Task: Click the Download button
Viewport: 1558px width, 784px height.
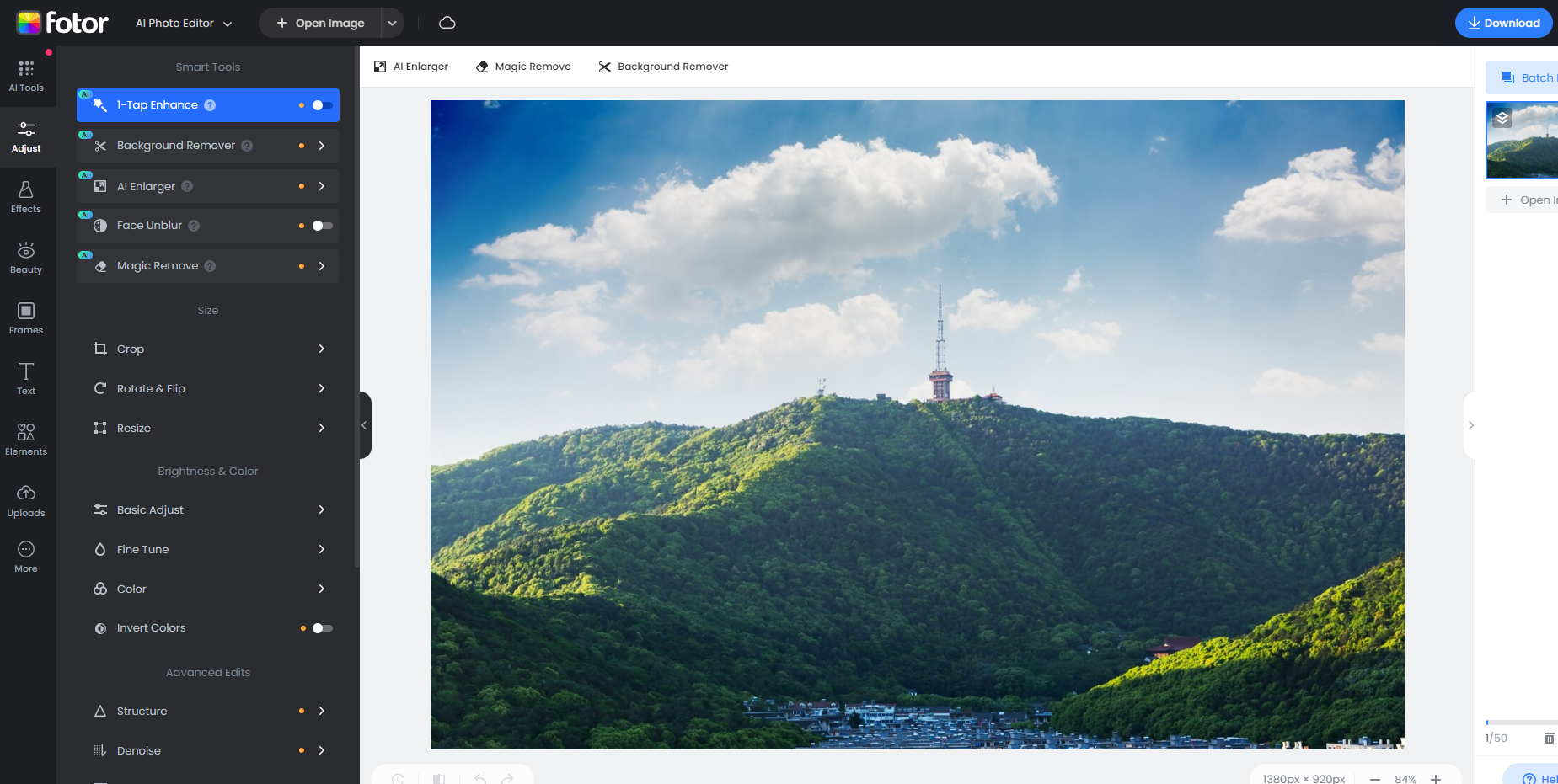Action: click(1504, 23)
